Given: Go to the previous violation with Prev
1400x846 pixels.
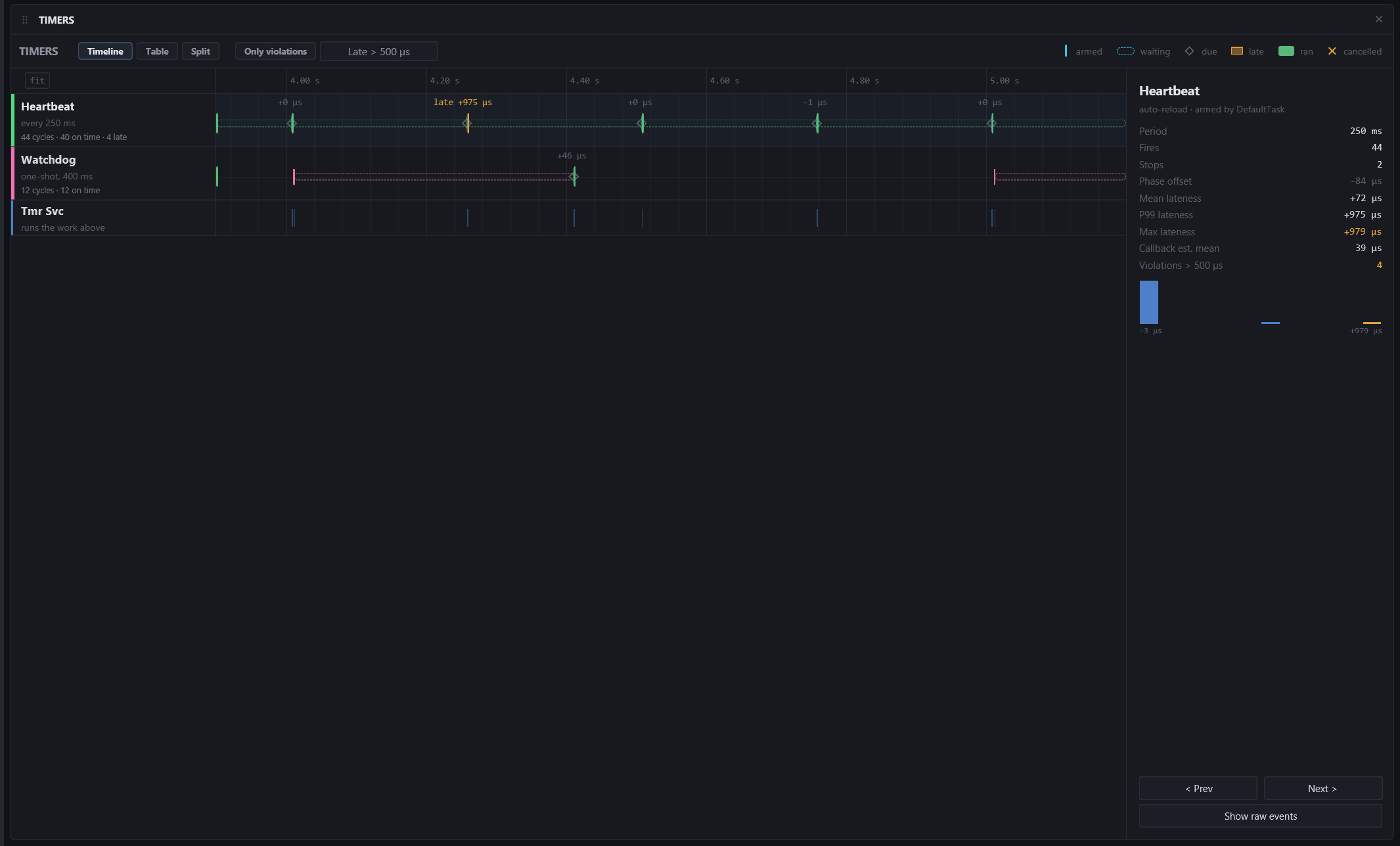Looking at the screenshot, I should [1198, 788].
